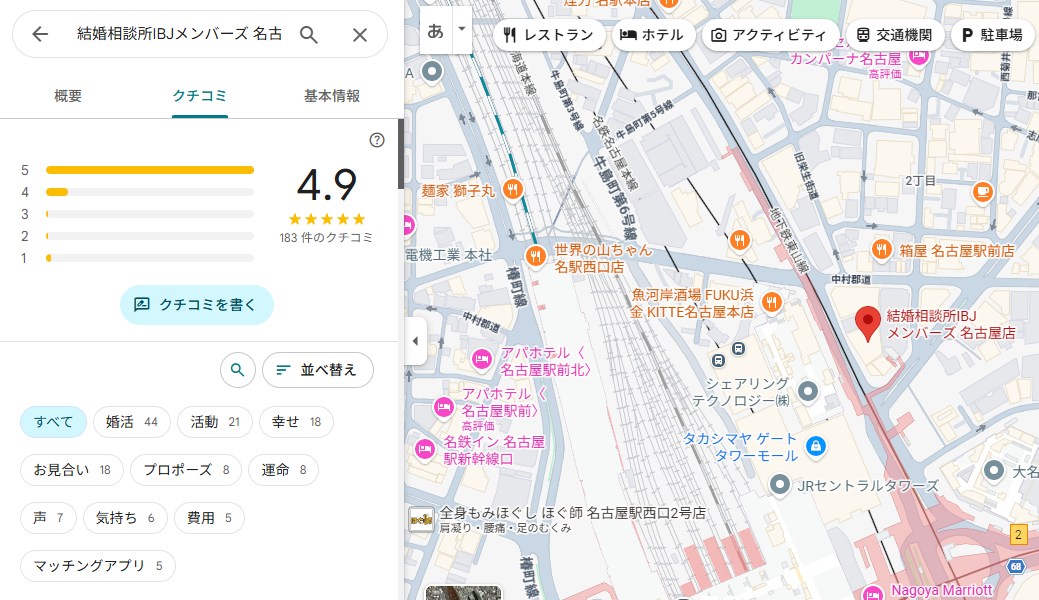
Task: Expand the language input dropdown arrow
Action: click(461, 30)
